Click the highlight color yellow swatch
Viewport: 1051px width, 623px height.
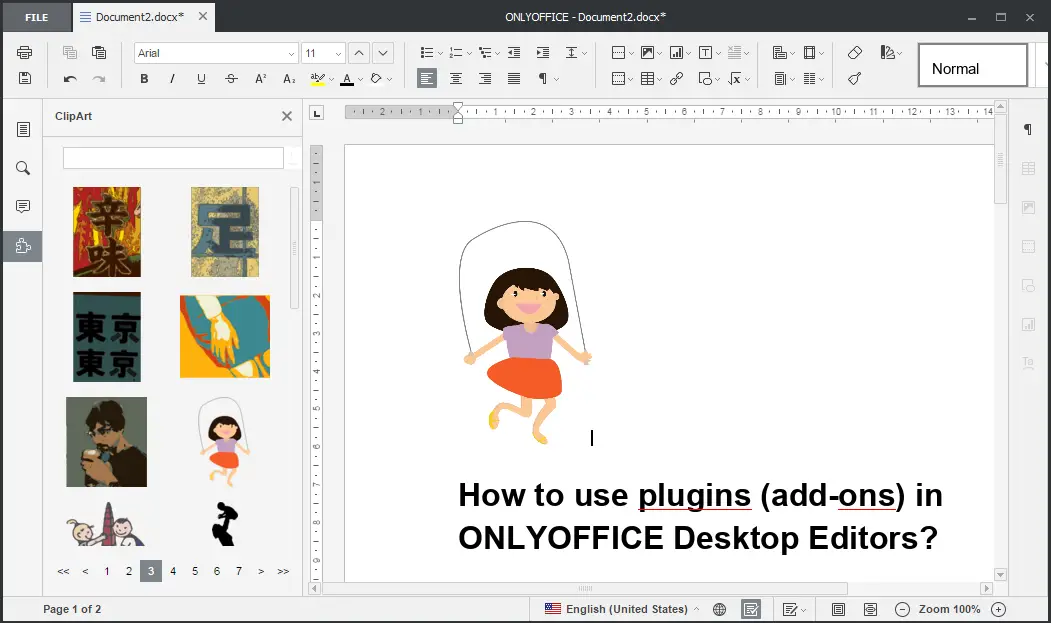coord(317,78)
